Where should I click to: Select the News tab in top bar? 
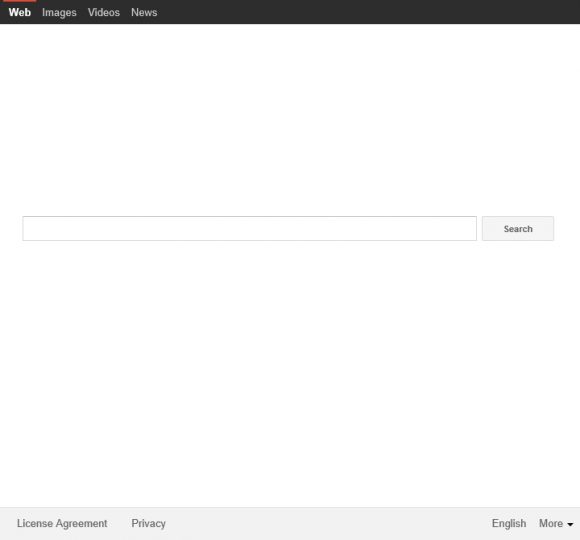144,13
